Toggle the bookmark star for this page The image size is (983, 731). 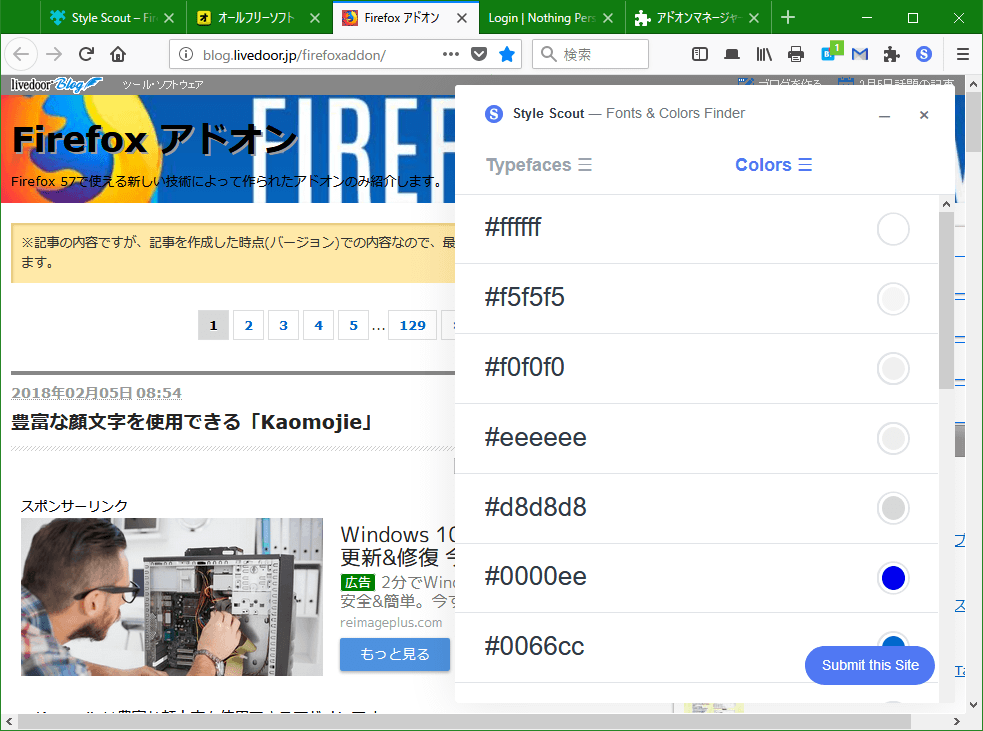[x=507, y=55]
